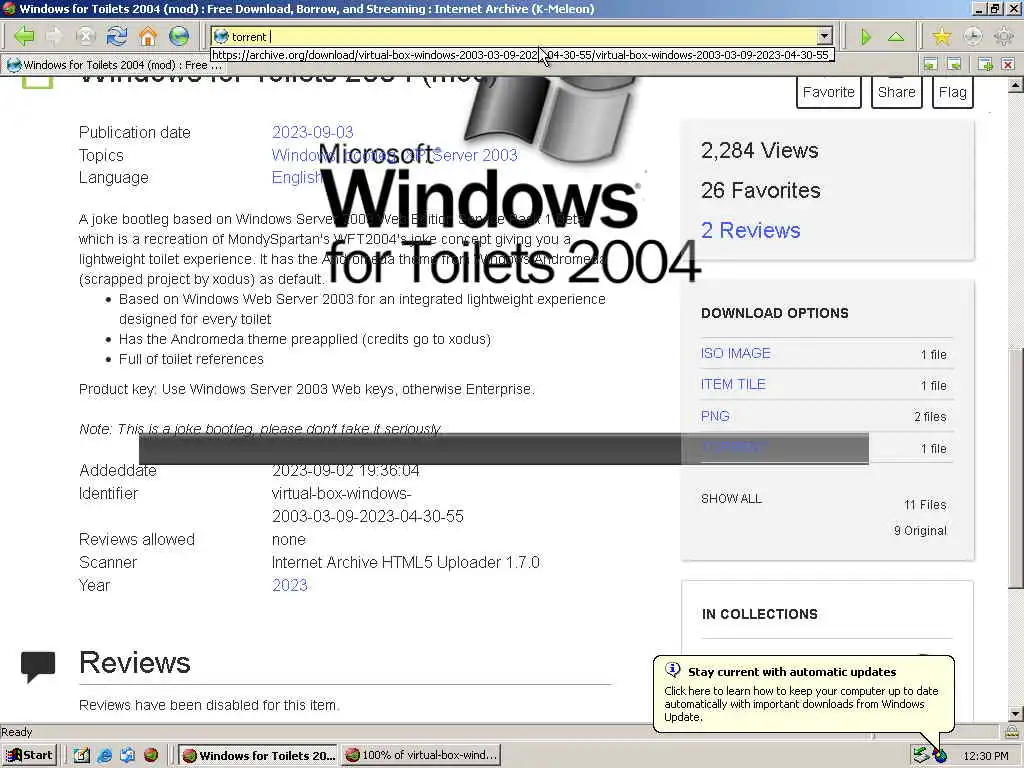1024x768 pixels.
Task: Click the first green-arrow icon on tab bar
Action: 930,64
